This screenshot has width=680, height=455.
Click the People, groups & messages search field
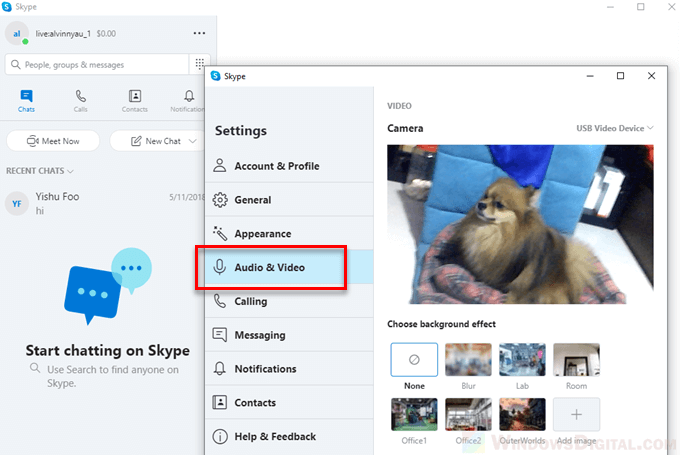pos(97,65)
